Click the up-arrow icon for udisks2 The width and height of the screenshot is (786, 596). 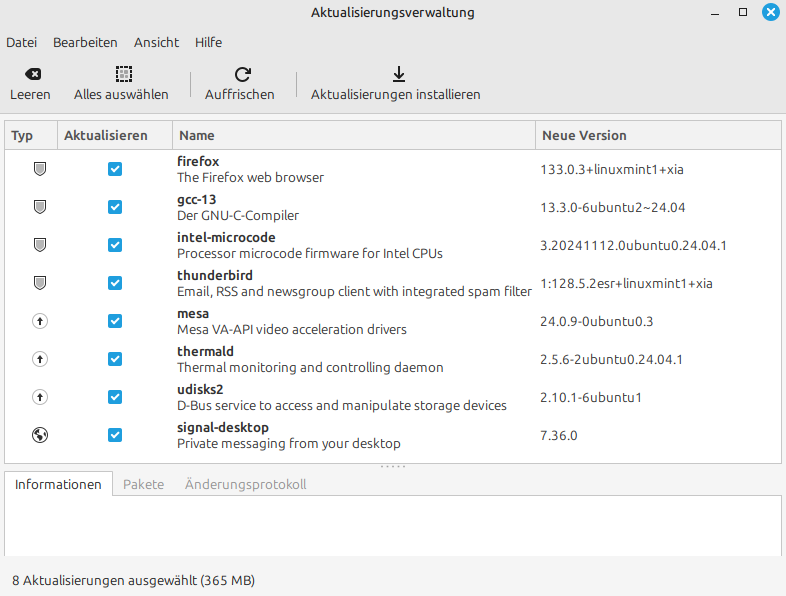pyautogui.click(x=40, y=397)
